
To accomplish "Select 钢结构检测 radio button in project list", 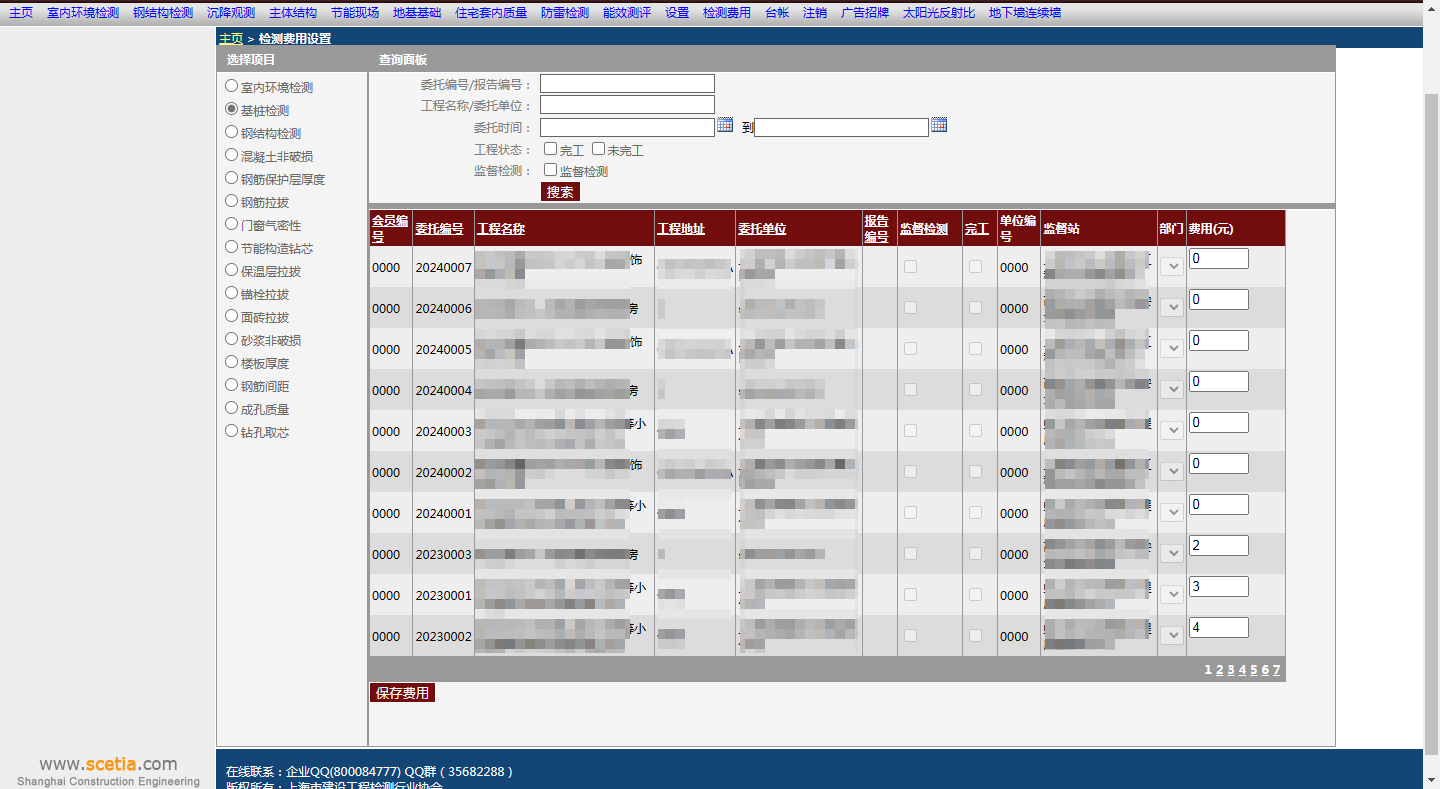I will coord(232,132).
